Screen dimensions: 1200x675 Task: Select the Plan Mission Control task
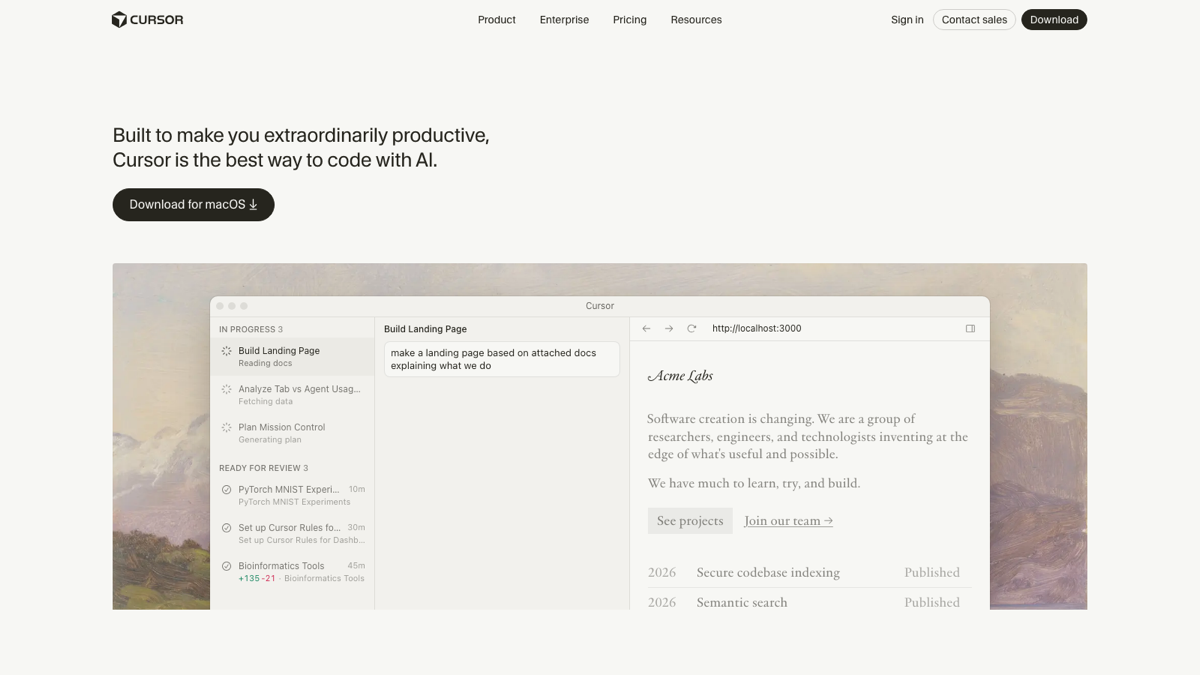pyautogui.click(x=292, y=433)
